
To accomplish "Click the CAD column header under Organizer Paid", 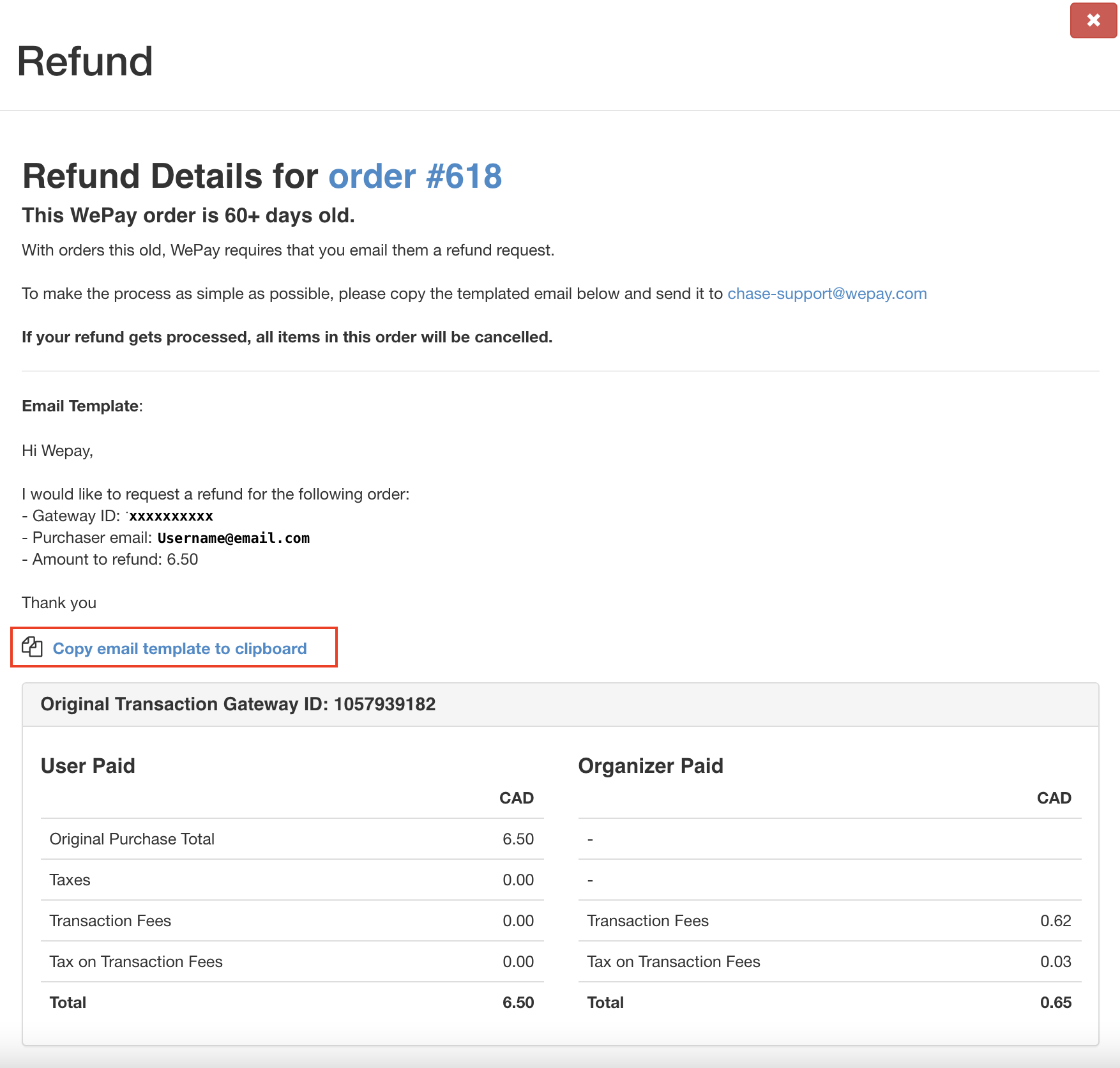I will point(1054,798).
